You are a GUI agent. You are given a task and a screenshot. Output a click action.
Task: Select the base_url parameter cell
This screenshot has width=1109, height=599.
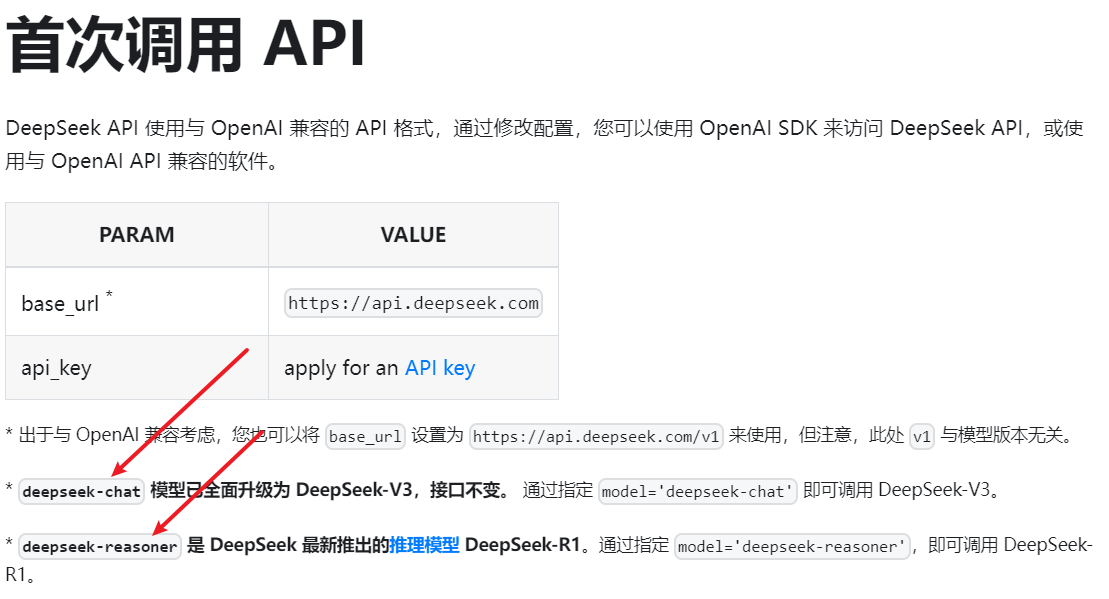tap(137, 302)
